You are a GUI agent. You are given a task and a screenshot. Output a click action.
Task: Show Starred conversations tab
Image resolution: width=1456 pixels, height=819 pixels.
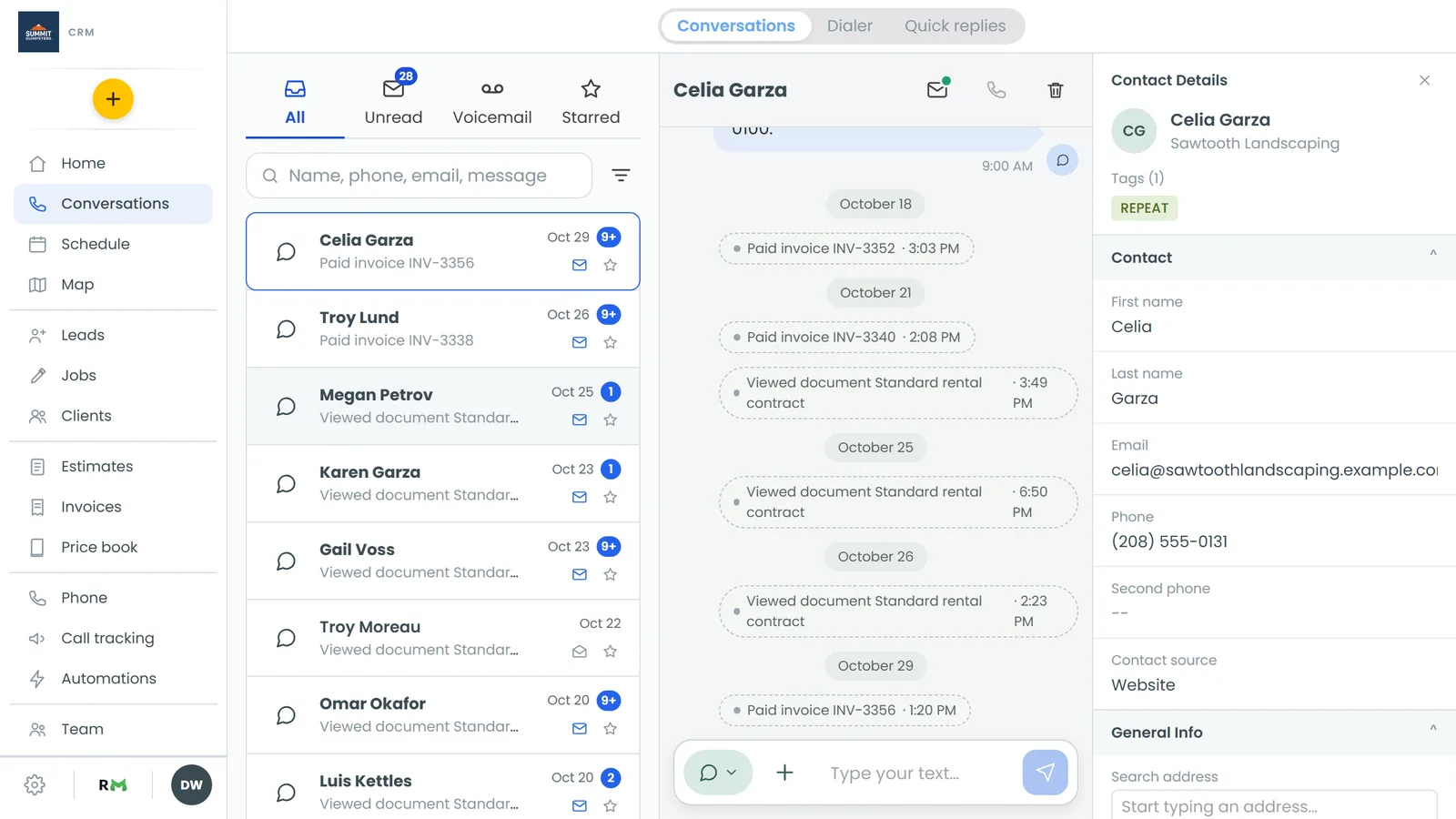pos(591,100)
